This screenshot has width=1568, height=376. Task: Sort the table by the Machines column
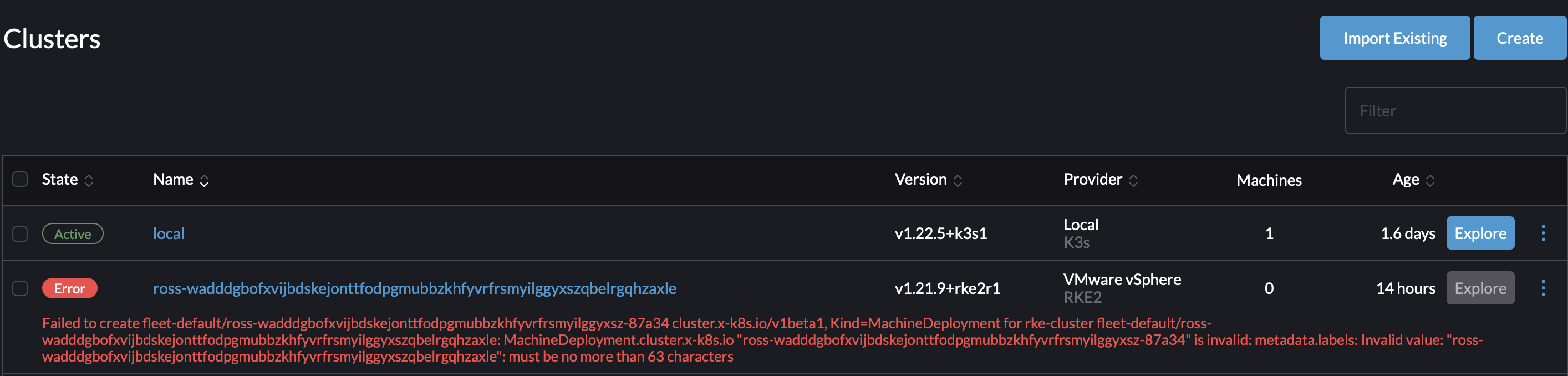(1269, 179)
